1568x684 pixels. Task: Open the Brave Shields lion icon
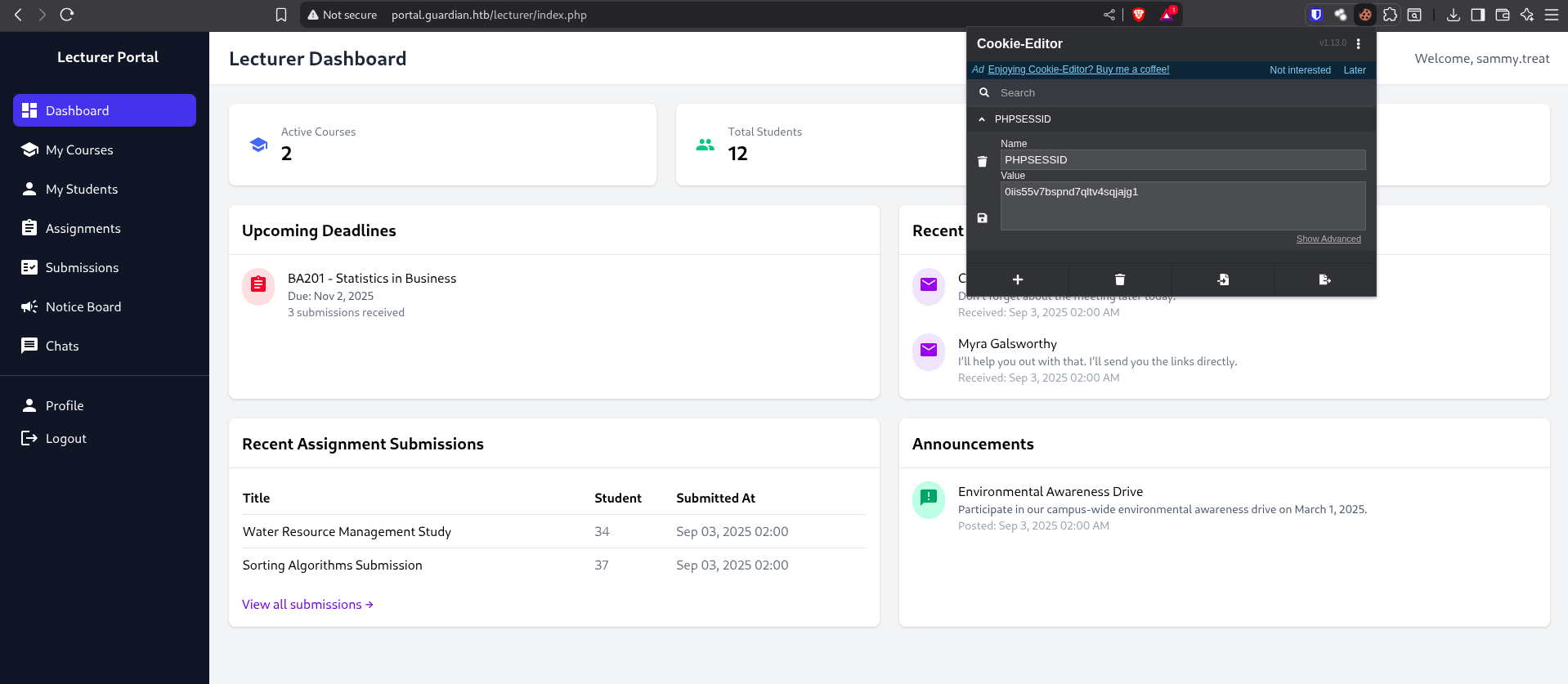point(1138,15)
